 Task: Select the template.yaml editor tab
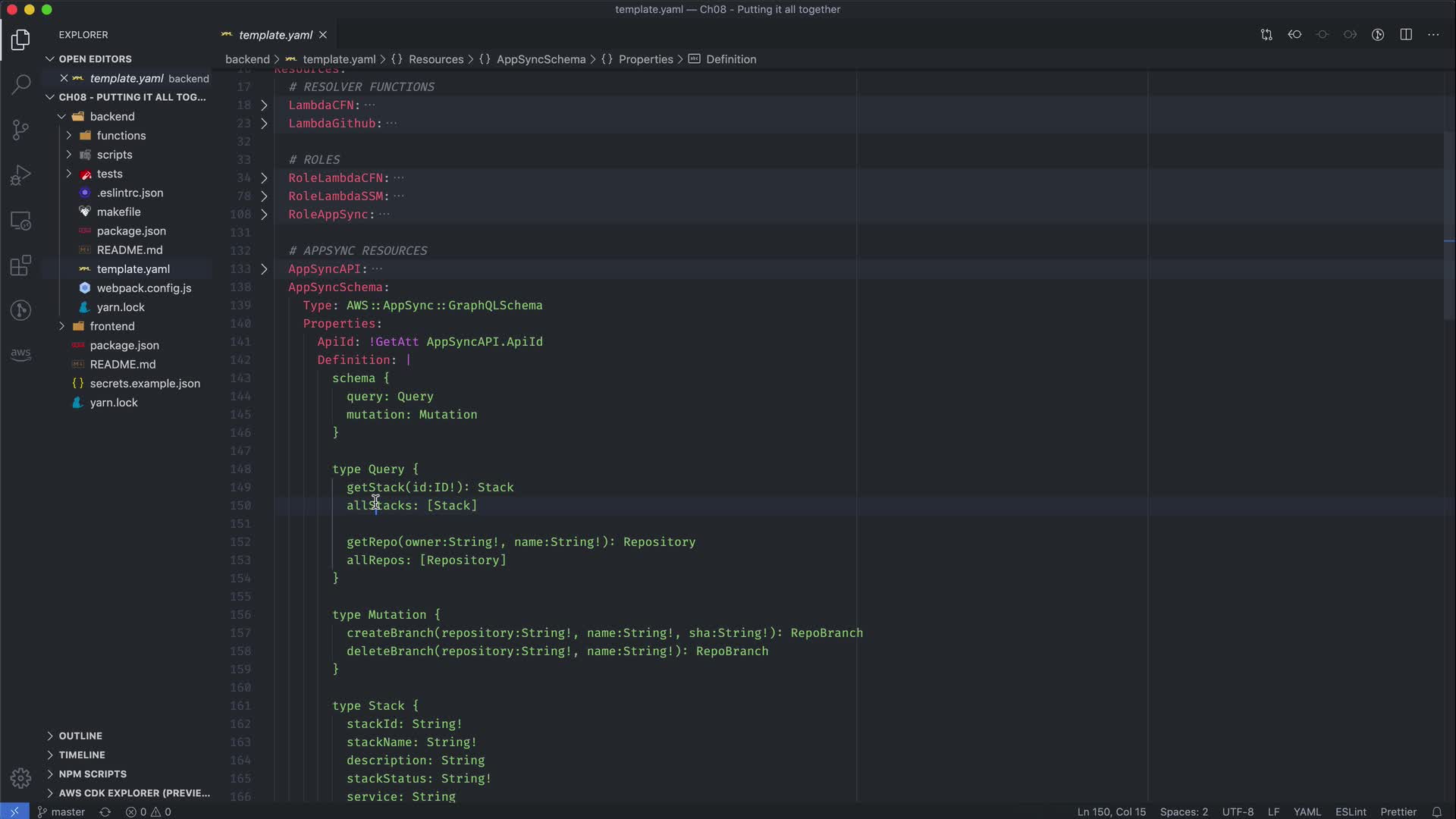pyautogui.click(x=275, y=35)
